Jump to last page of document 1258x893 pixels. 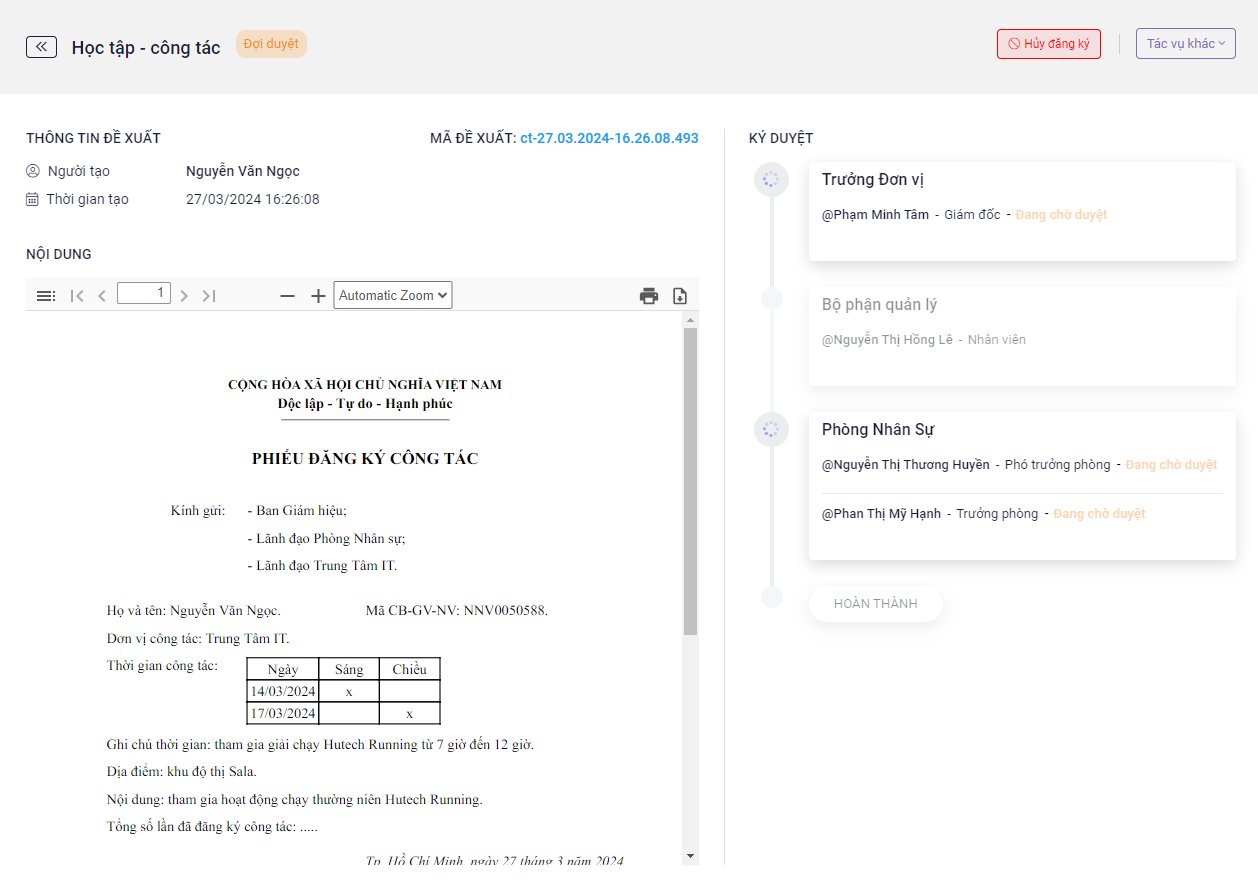(x=208, y=296)
